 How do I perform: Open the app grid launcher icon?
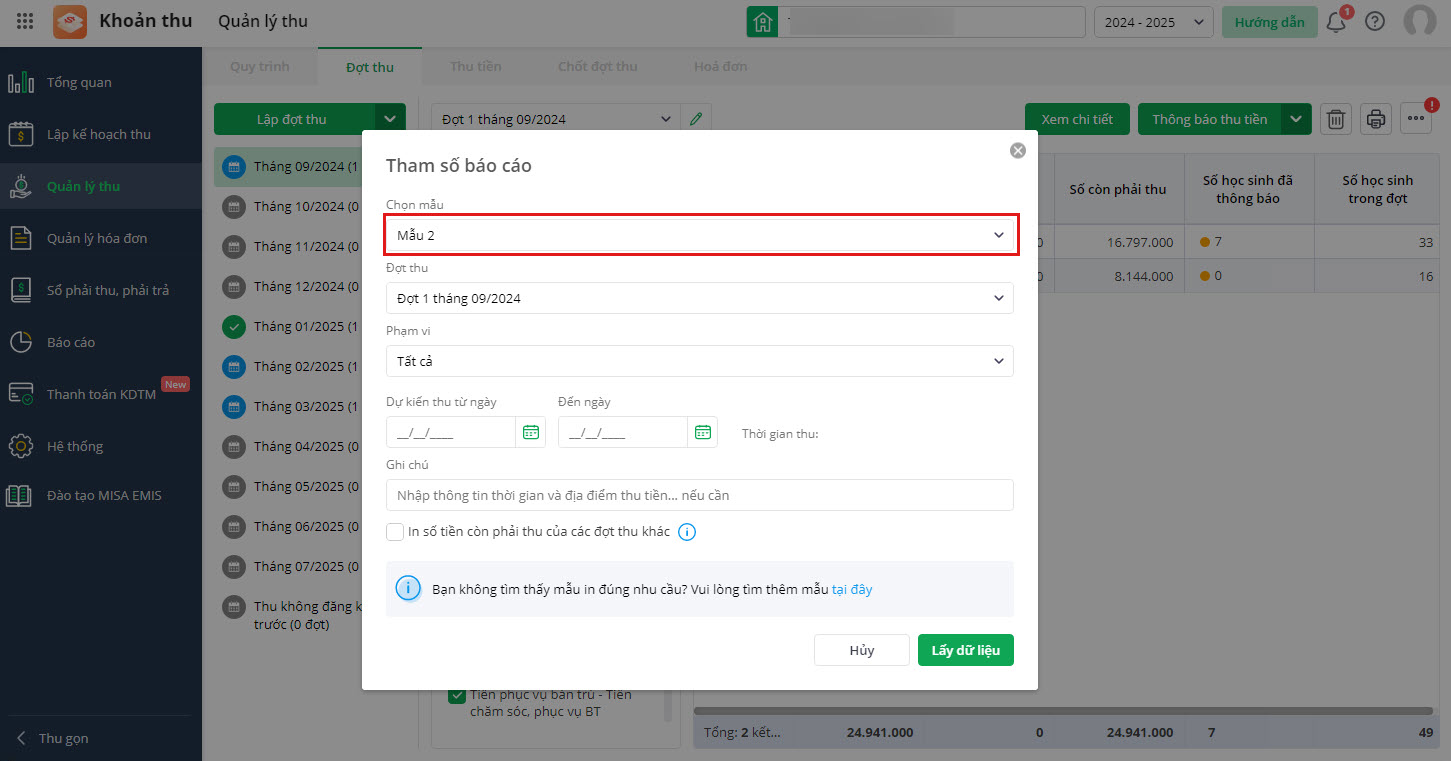tap(26, 21)
